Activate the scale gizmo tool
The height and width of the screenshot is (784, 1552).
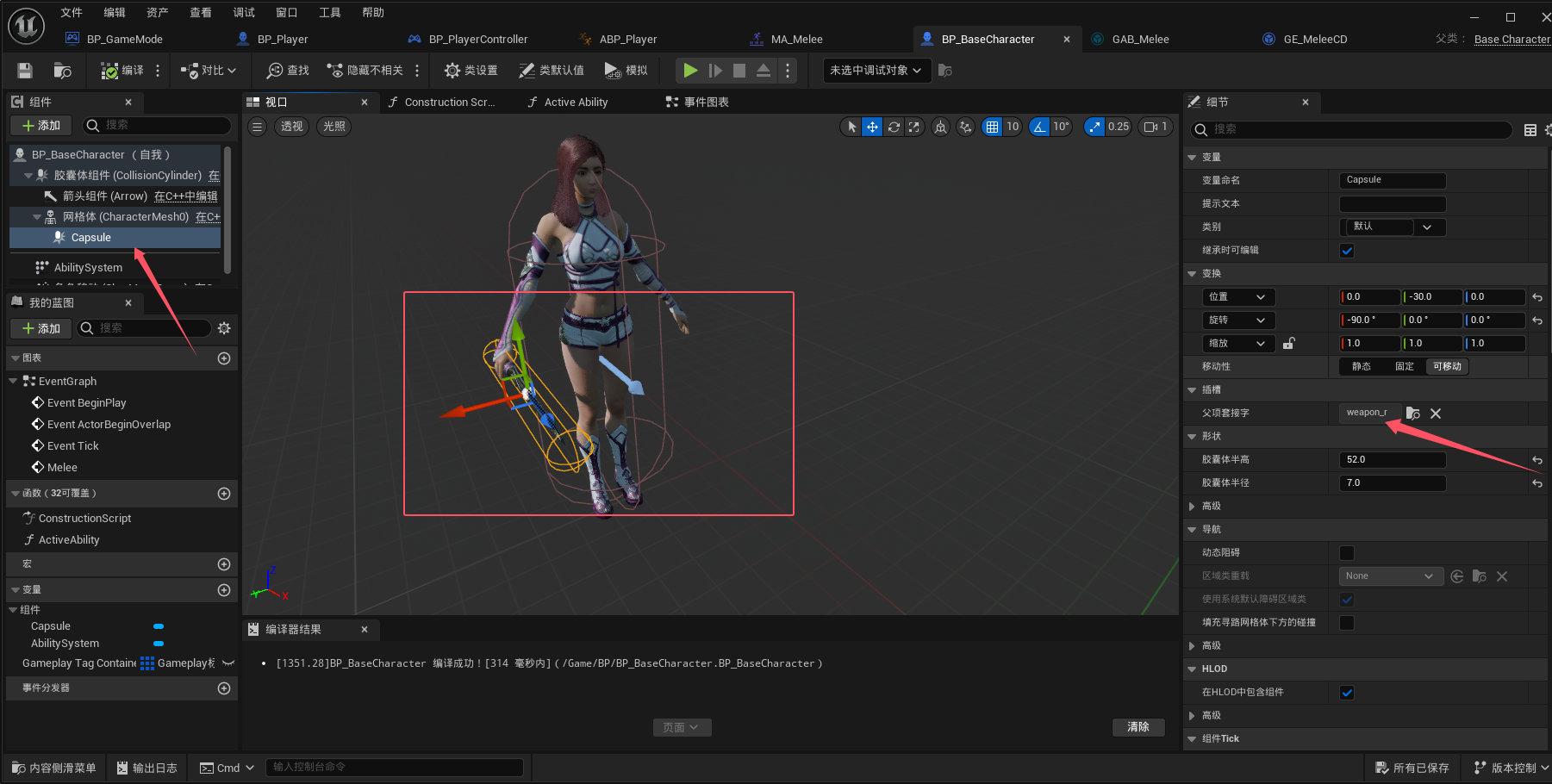coord(914,127)
